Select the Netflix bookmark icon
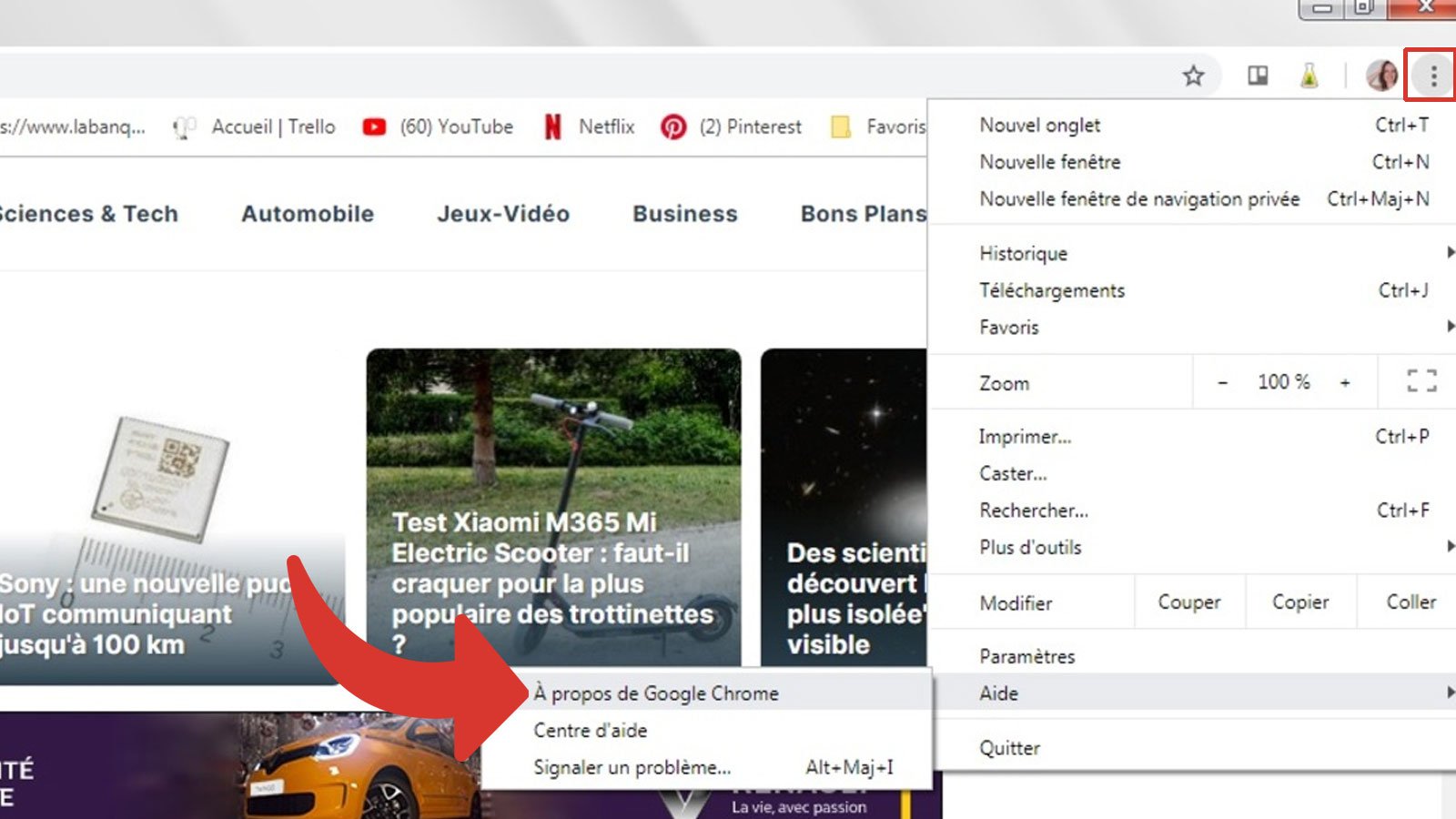1456x819 pixels. pos(553,126)
